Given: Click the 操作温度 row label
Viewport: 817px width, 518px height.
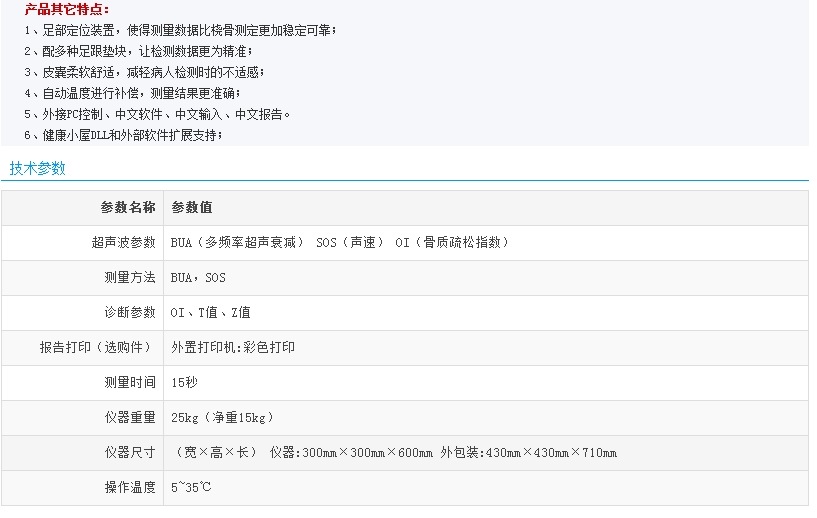Looking at the screenshot, I should coord(130,488).
